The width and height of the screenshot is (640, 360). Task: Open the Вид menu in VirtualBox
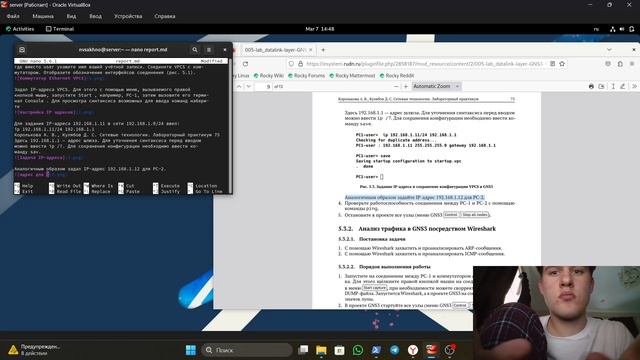[x=71, y=16]
